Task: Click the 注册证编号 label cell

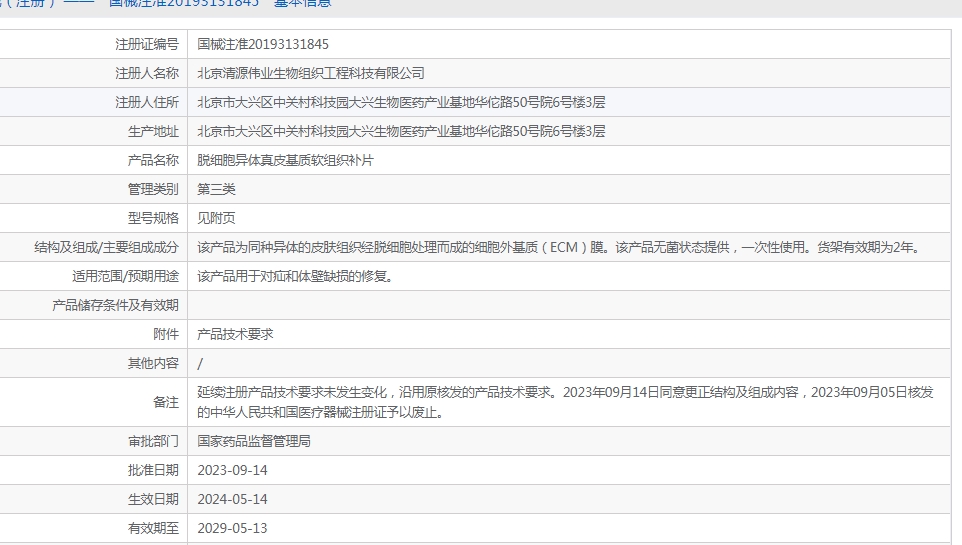Action: pos(147,44)
